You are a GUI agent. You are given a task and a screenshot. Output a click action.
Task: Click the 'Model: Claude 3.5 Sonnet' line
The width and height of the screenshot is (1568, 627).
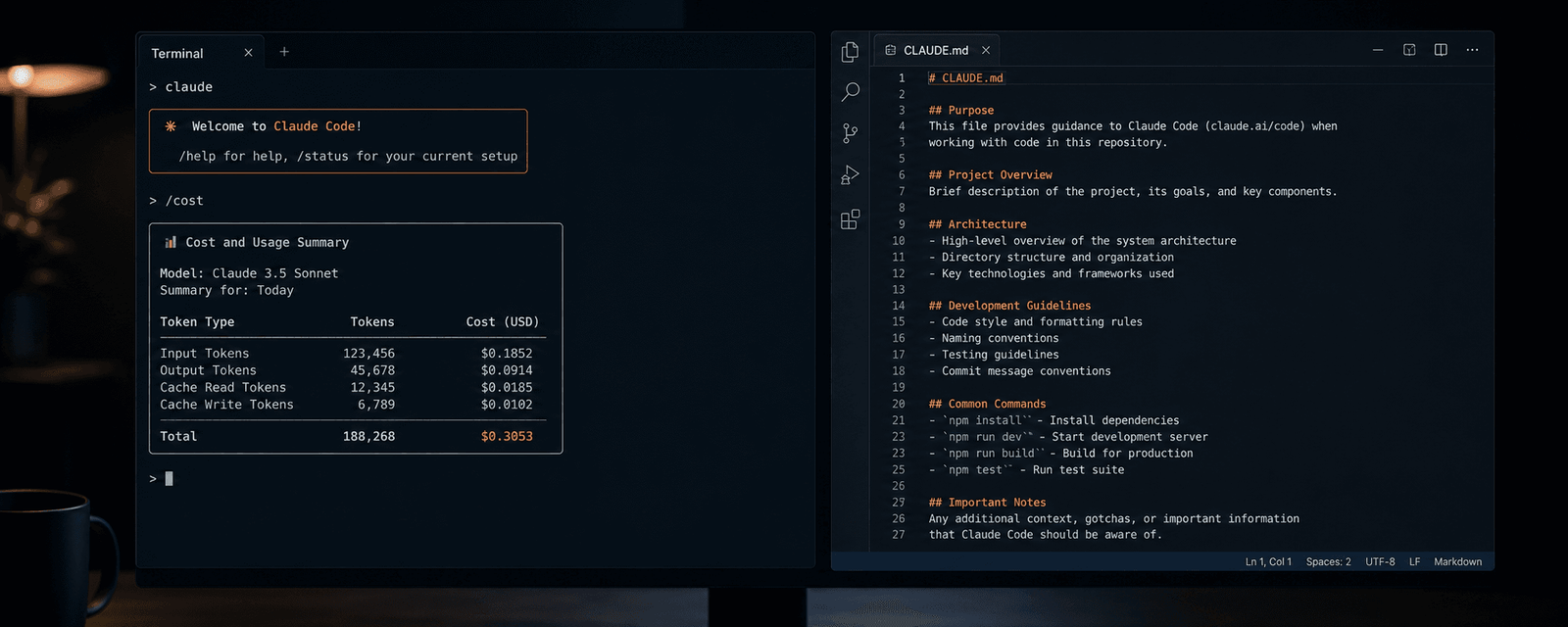(249, 273)
